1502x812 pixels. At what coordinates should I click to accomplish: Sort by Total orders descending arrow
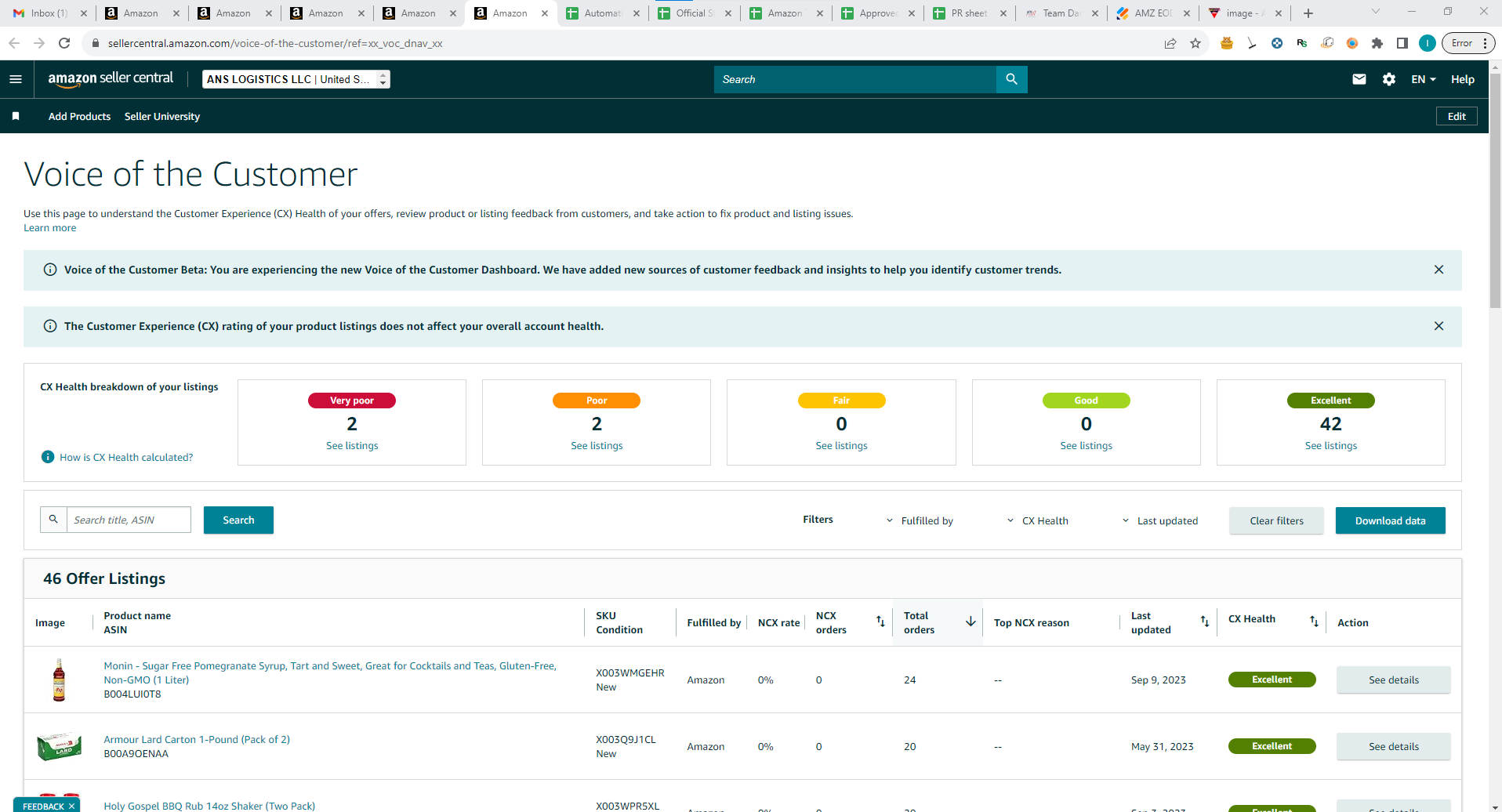pyautogui.click(x=970, y=622)
